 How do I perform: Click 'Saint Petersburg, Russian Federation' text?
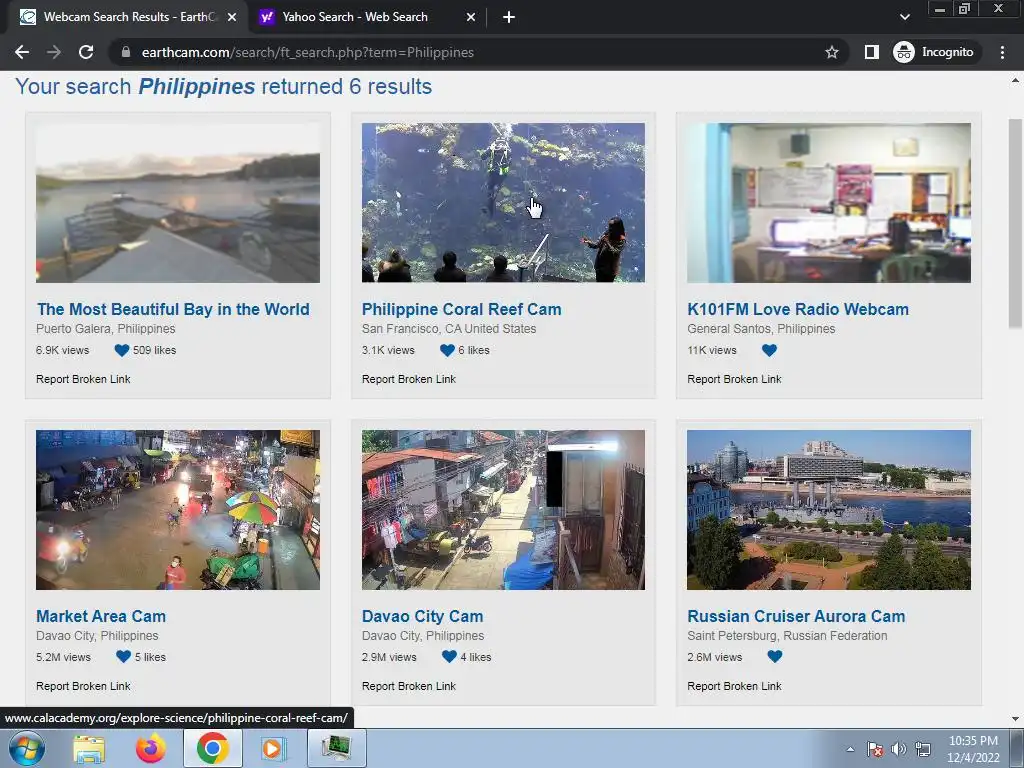click(x=787, y=635)
